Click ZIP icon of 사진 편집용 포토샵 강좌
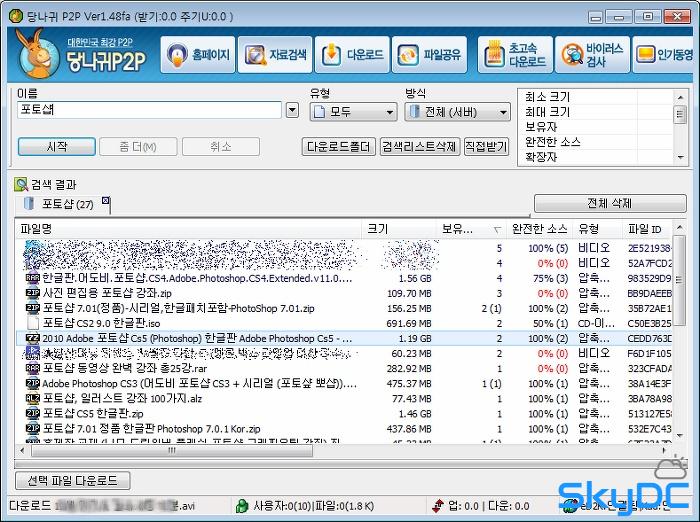The image size is (700, 522). 33,293
